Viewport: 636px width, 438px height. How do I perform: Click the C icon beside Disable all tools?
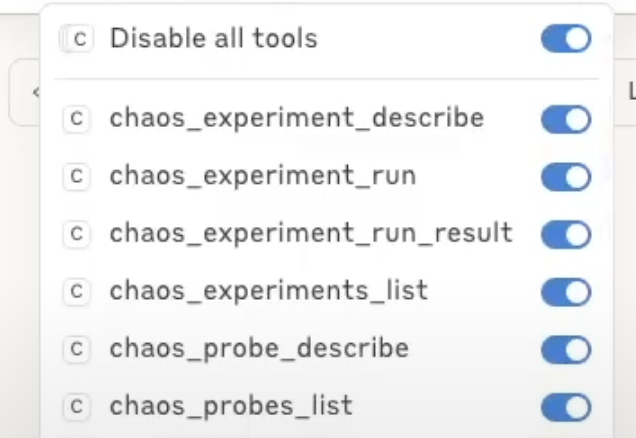coord(79,39)
